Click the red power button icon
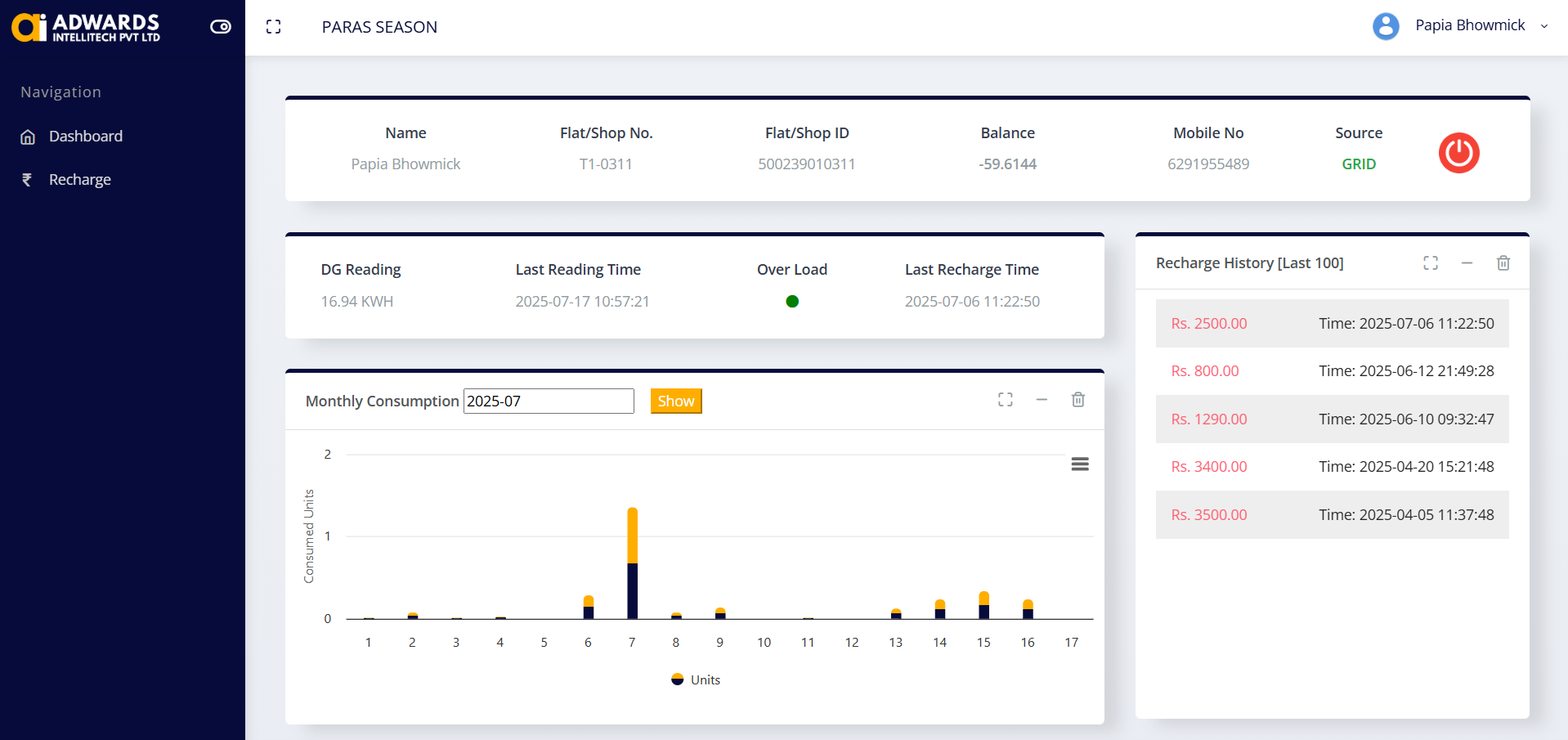Screen dimensions: 1568x740 click(1458, 153)
